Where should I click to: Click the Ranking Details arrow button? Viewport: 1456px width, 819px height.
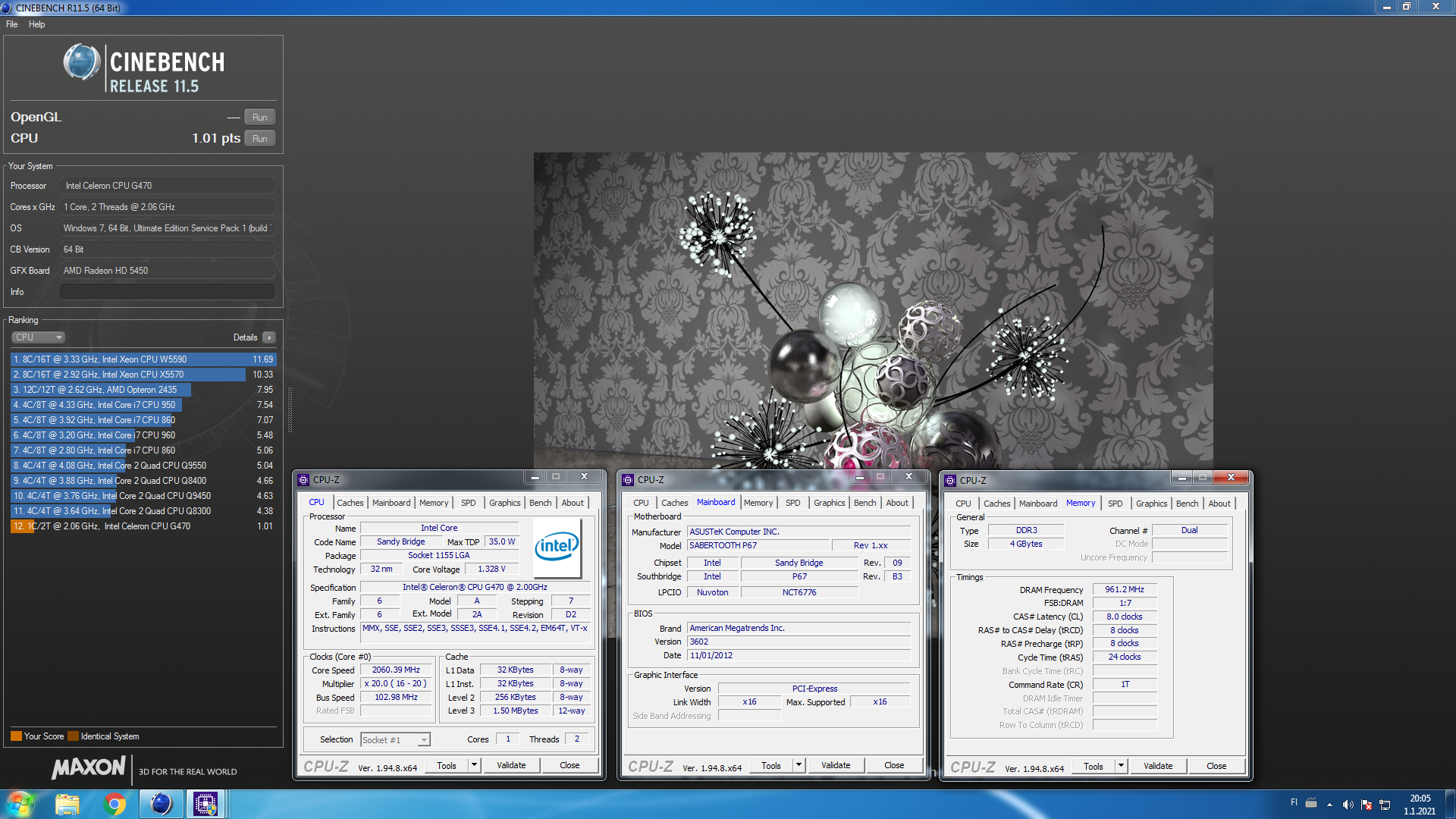[269, 337]
